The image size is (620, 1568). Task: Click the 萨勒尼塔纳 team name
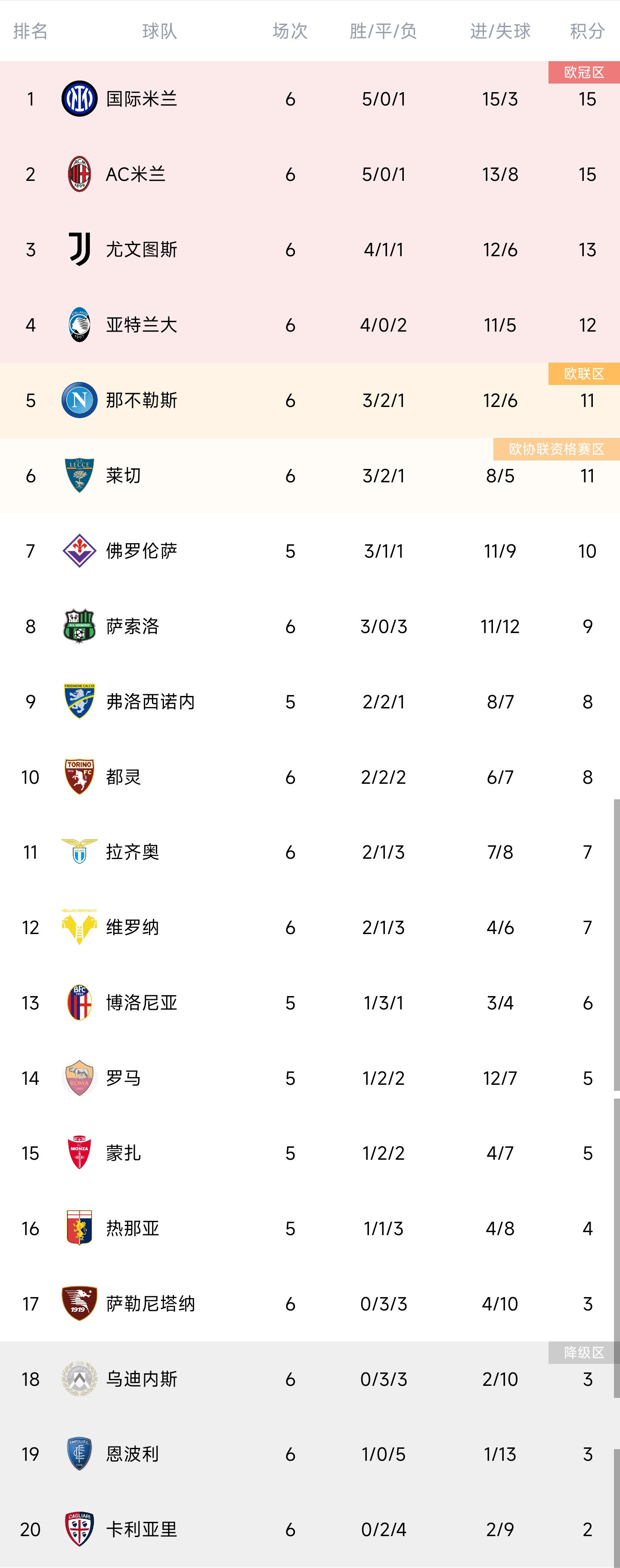pos(150,1303)
